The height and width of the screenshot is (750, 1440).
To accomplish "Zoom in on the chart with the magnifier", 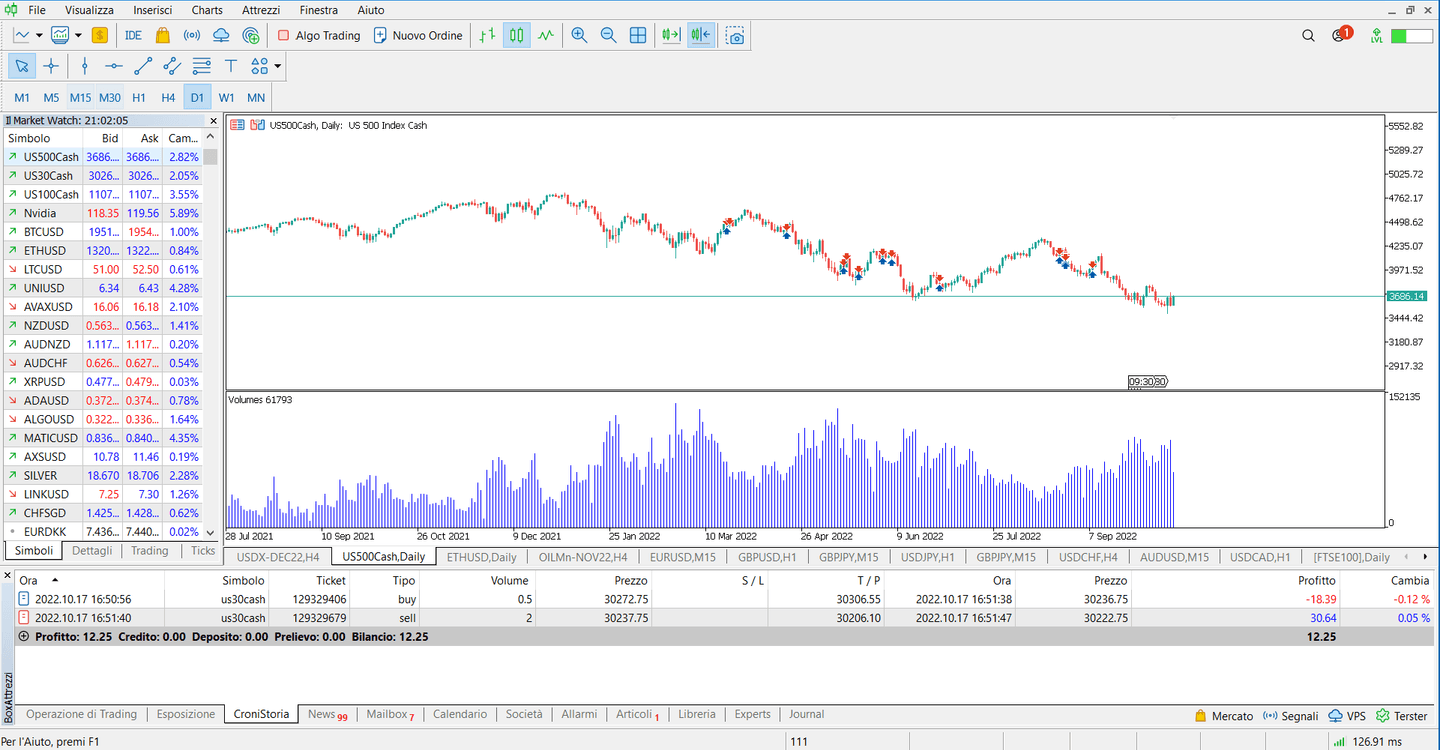I will pyautogui.click(x=580, y=35).
